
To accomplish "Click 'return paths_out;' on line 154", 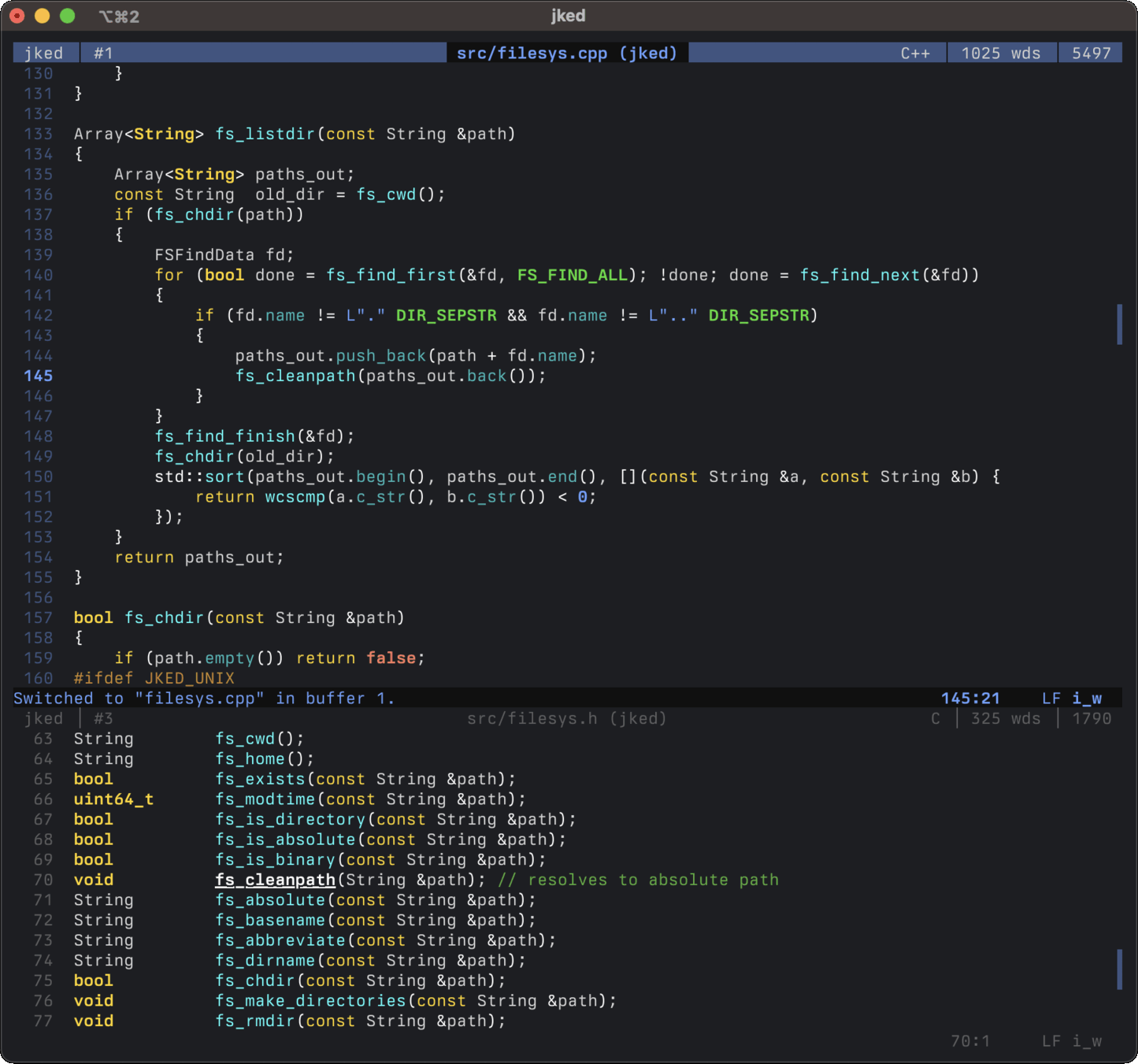I will [x=199, y=558].
